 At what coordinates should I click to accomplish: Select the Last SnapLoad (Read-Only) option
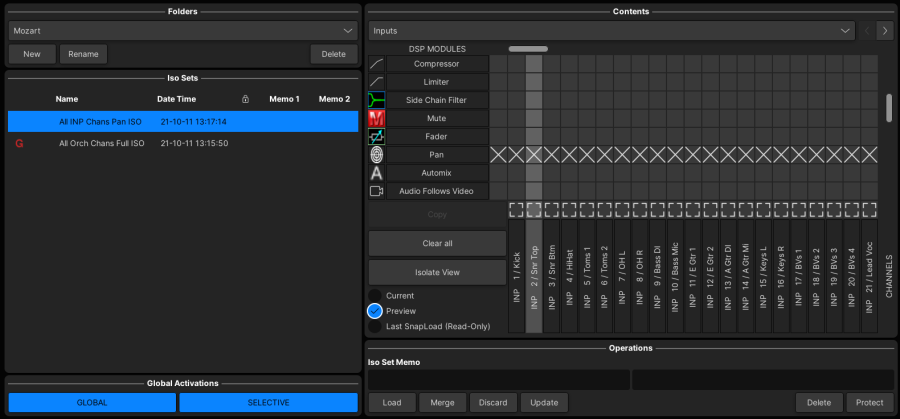tap(375, 326)
